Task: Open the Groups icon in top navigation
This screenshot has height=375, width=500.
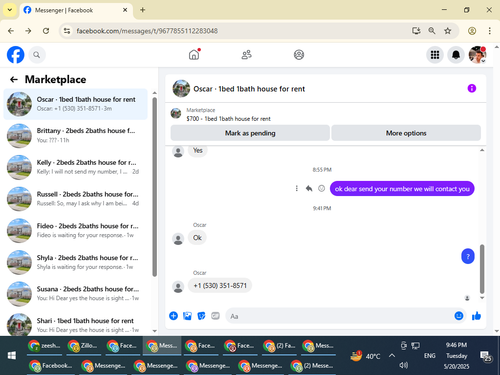Action: pos(299,55)
